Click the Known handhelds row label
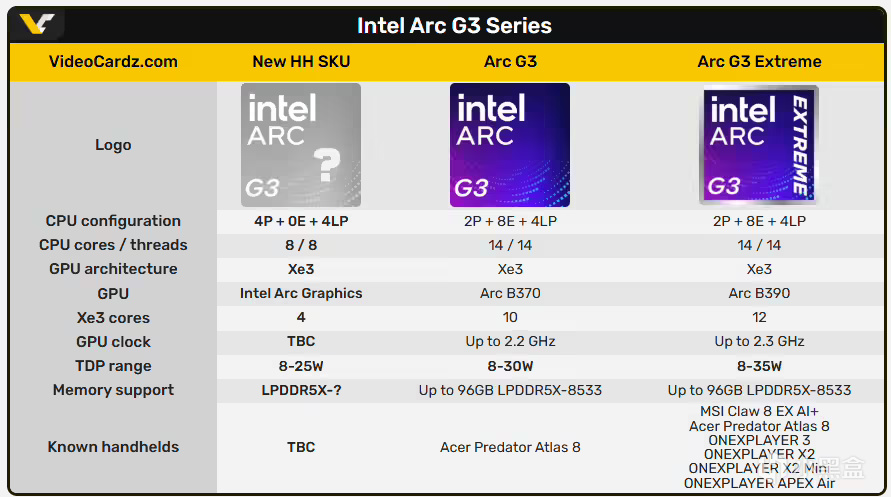The height and width of the screenshot is (497, 891). (113, 447)
